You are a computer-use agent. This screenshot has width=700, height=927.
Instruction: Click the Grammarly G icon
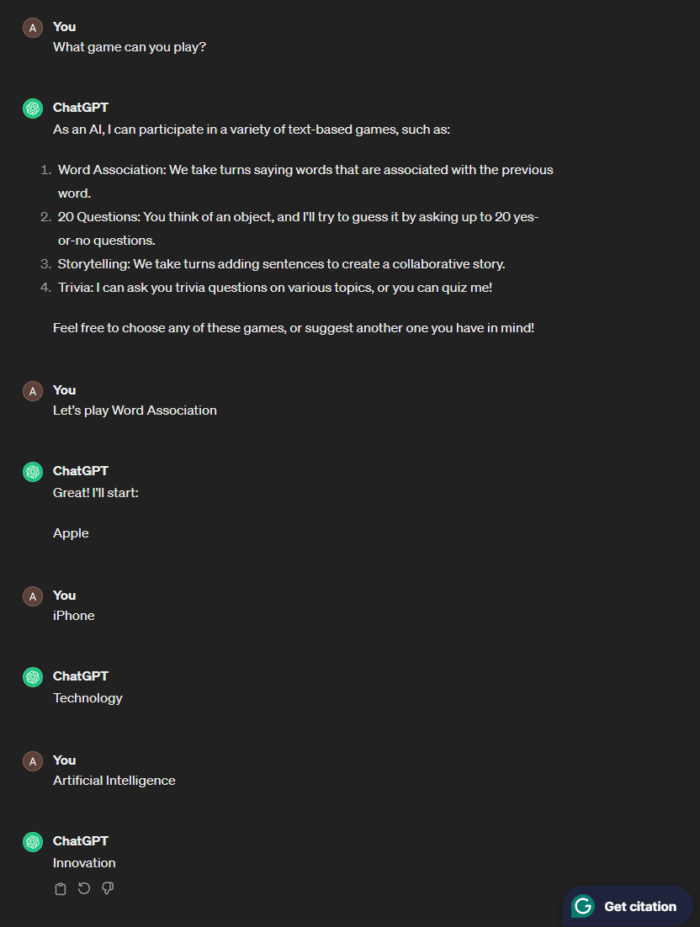(582, 906)
